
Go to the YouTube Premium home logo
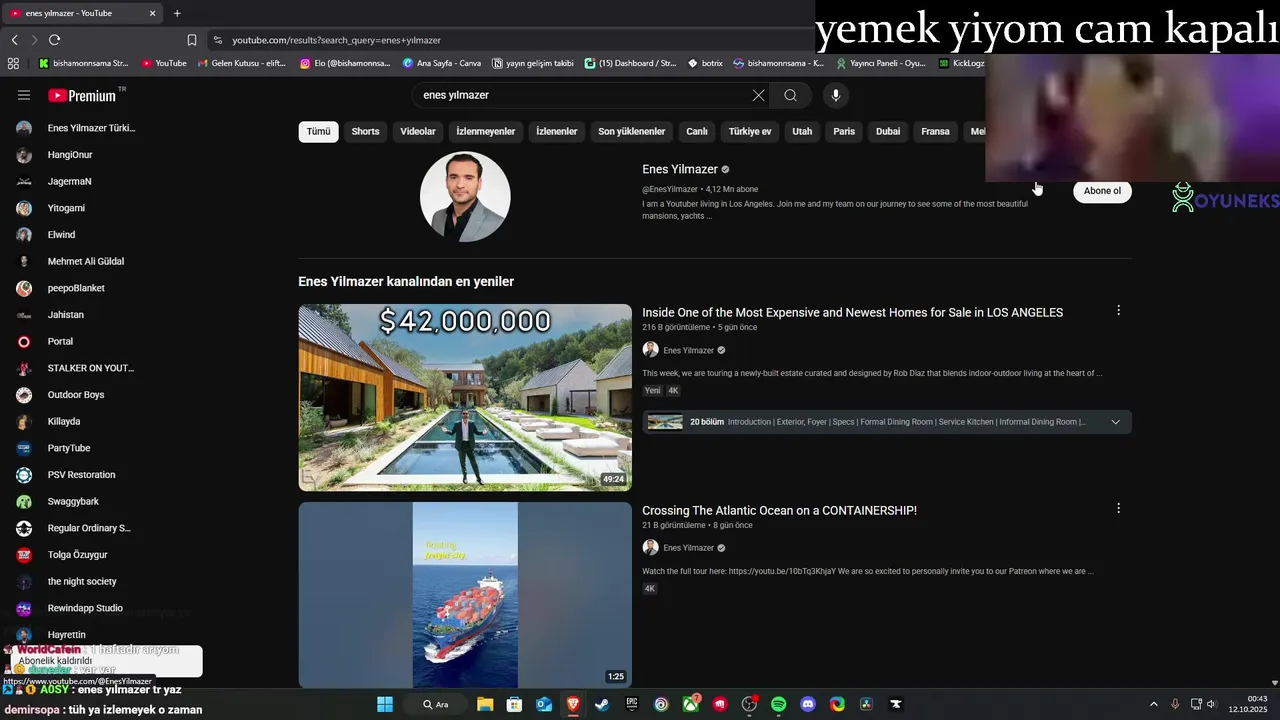pyautogui.click(x=82, y=95)
